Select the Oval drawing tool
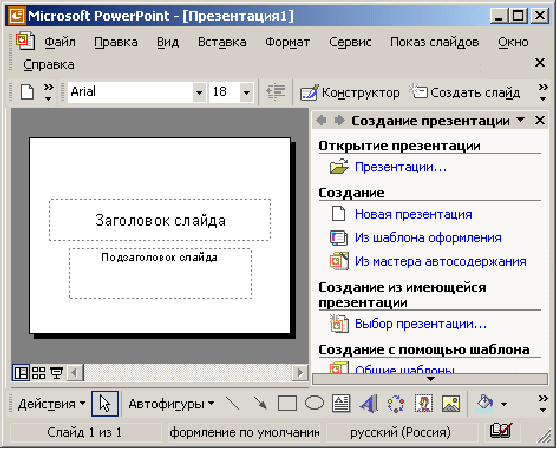This screenshot has width=557, height=449. [x=314, y=404]
